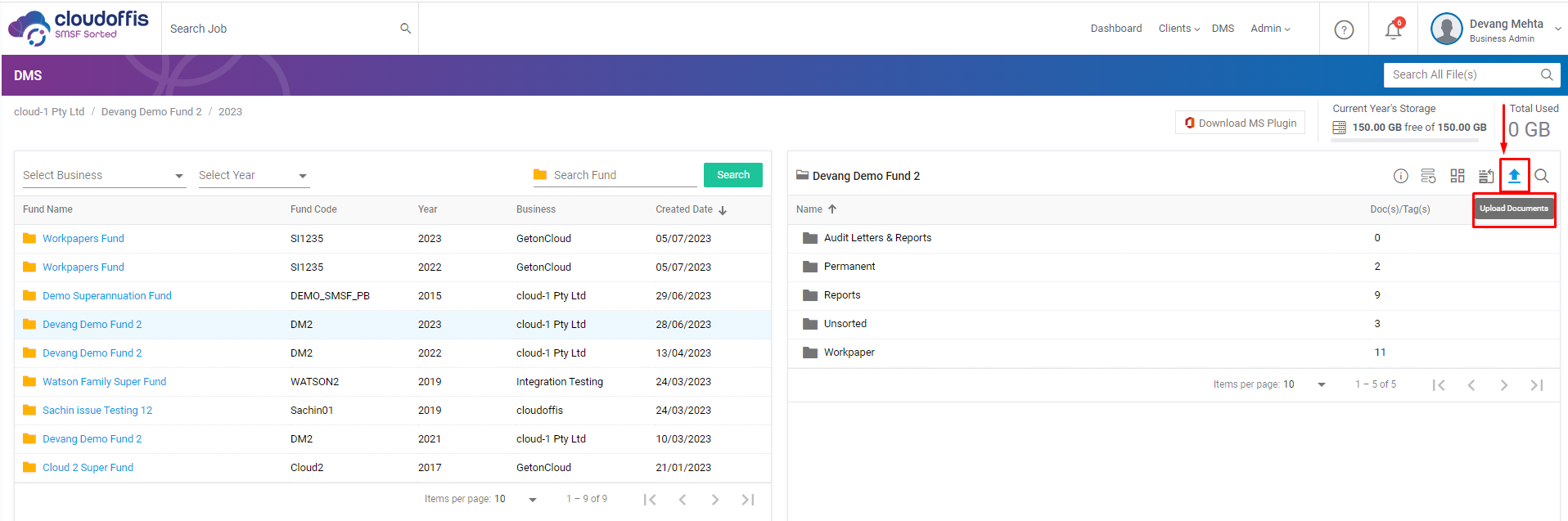
Task: Go to last page in documents list
Action: coord(1537,385)
